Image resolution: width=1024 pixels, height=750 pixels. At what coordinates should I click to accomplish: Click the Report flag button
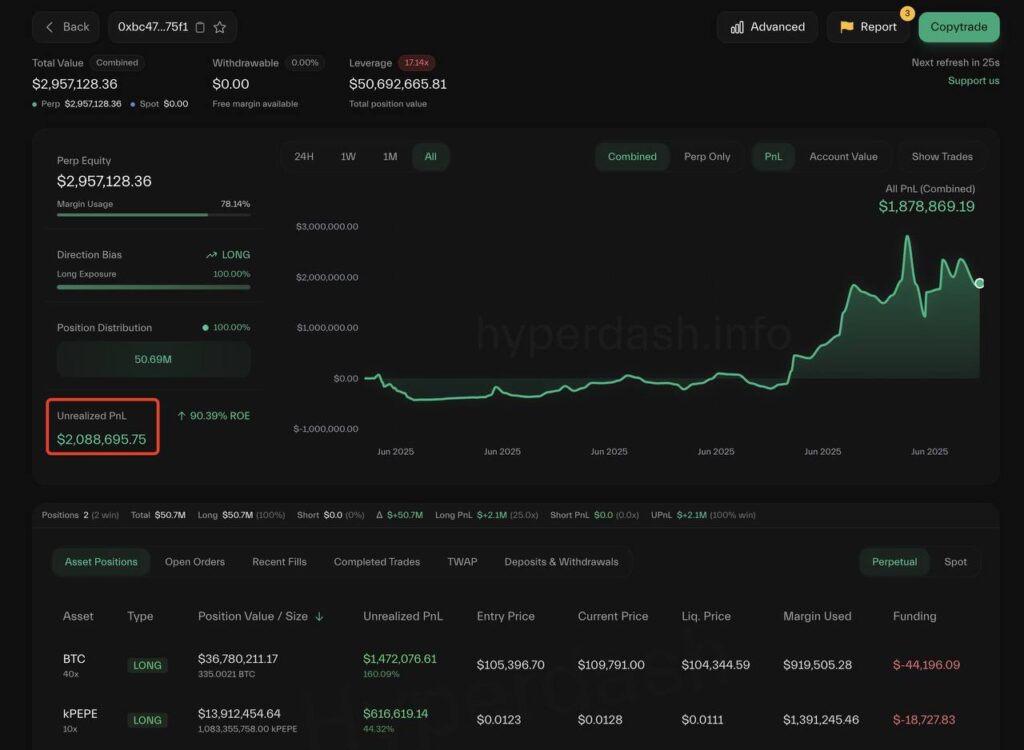coord(867,27)
